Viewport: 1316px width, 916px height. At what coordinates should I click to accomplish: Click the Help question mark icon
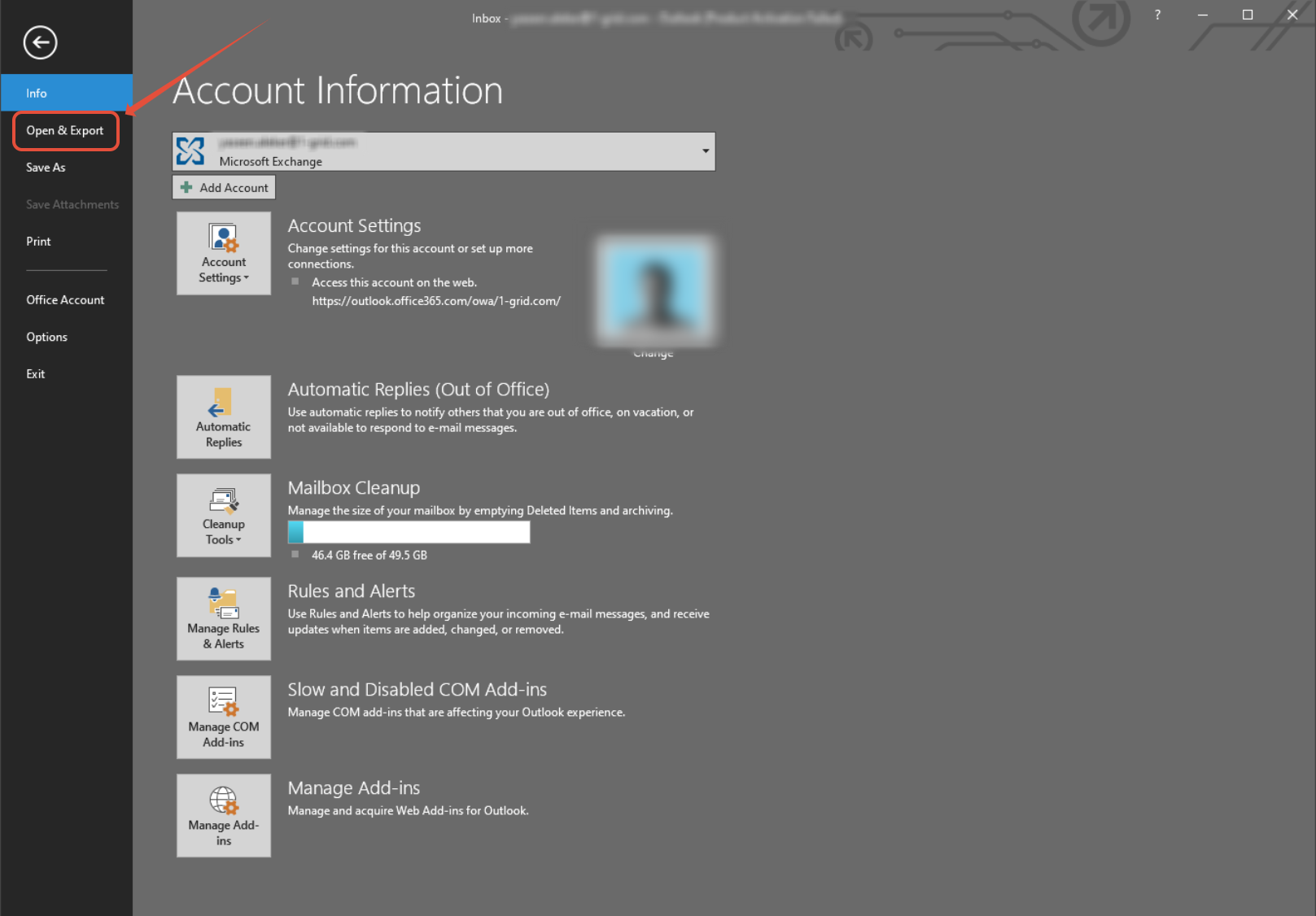[1157, 15]
